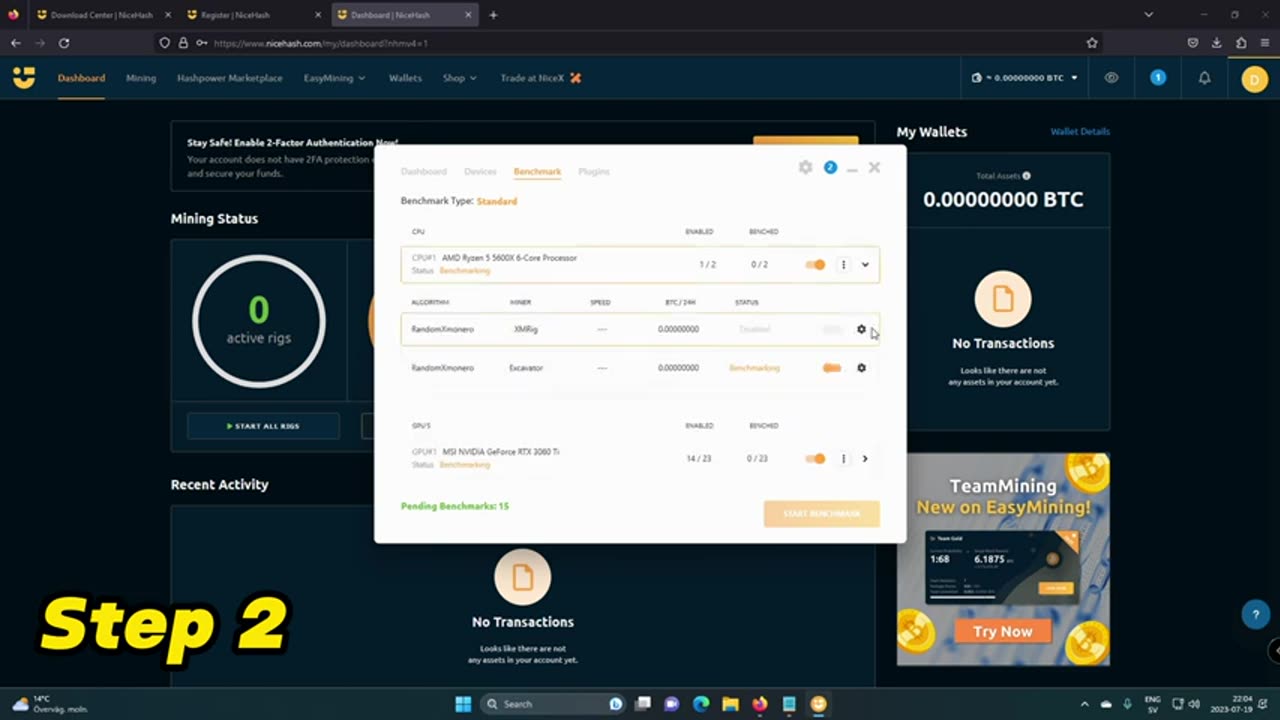Viewport: 1280px width, 720px height.
Task: Disable AMD Ryzen 5 5600X CPU toggle
Action: [815, 265]
